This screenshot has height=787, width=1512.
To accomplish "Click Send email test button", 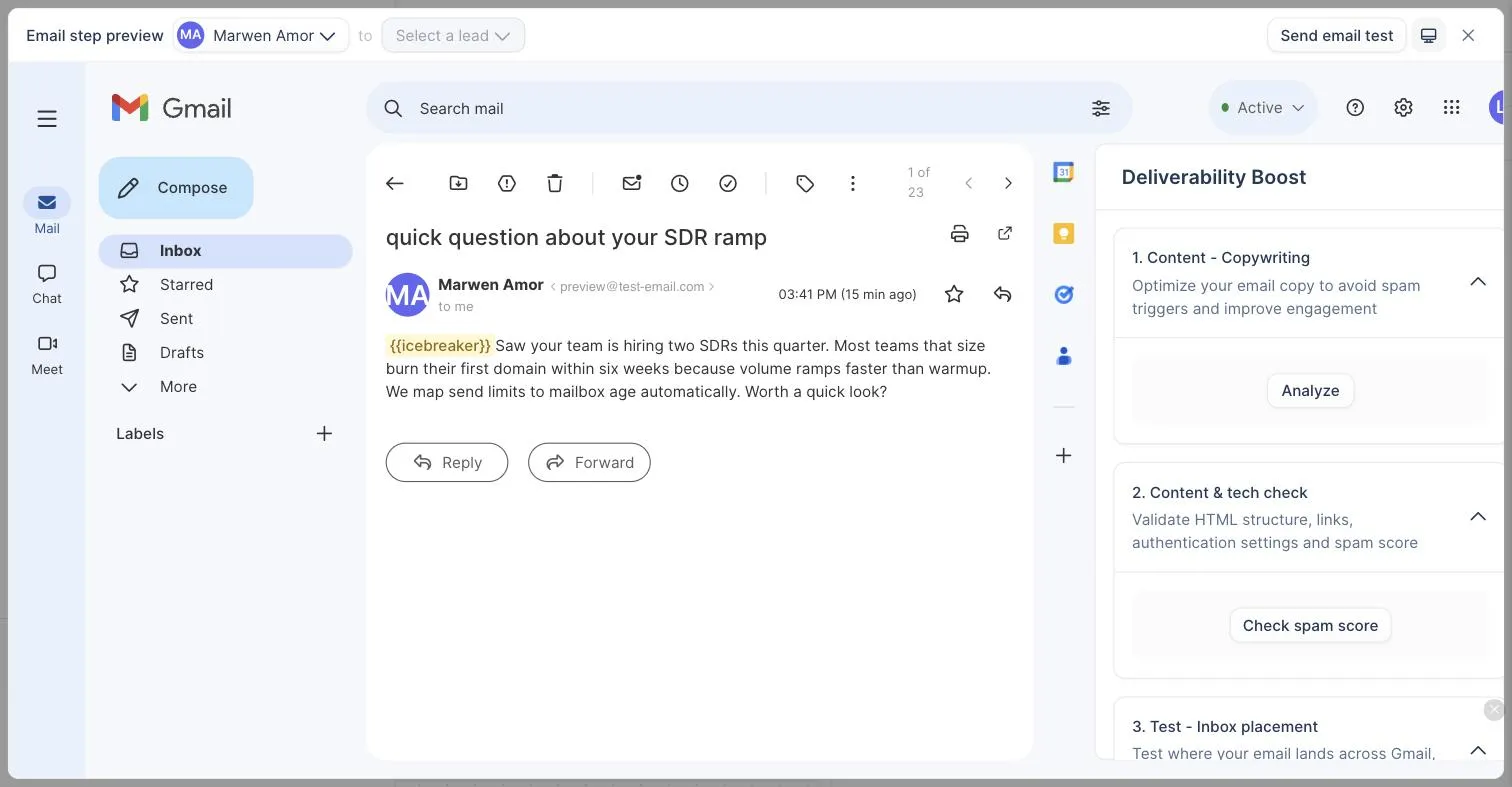I will tap(1336, 35).
